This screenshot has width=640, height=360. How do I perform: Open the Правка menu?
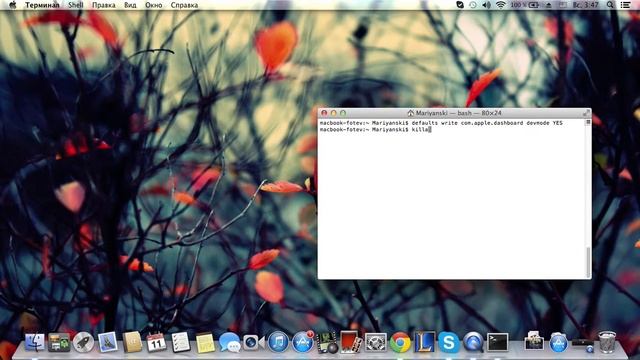(103, 5)
